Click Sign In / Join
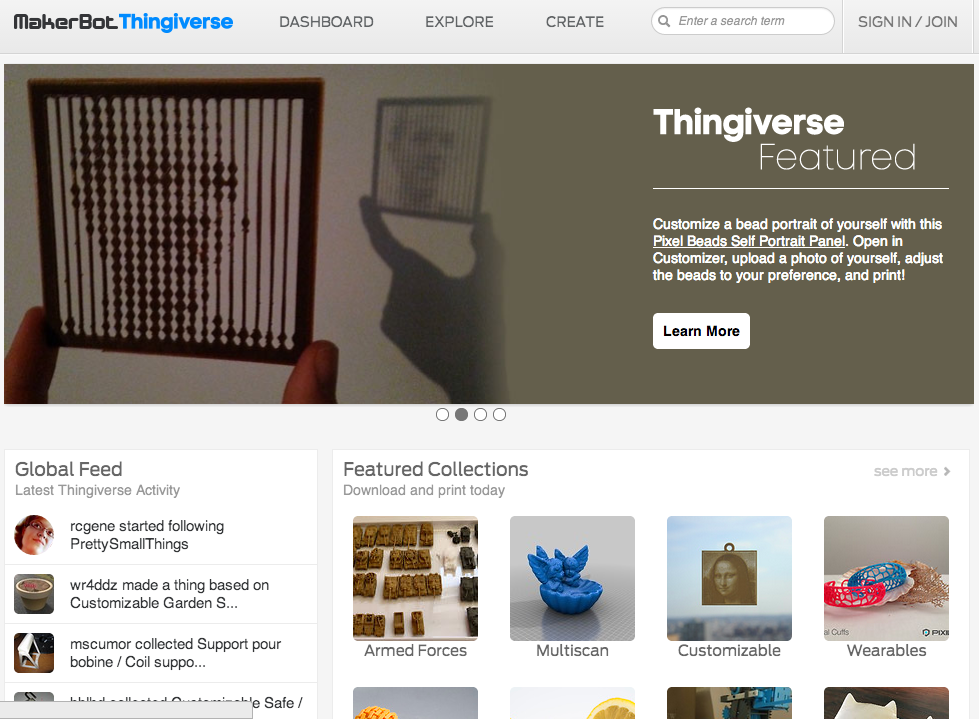The width and height of the screenshot is (979, 719). 907,22
